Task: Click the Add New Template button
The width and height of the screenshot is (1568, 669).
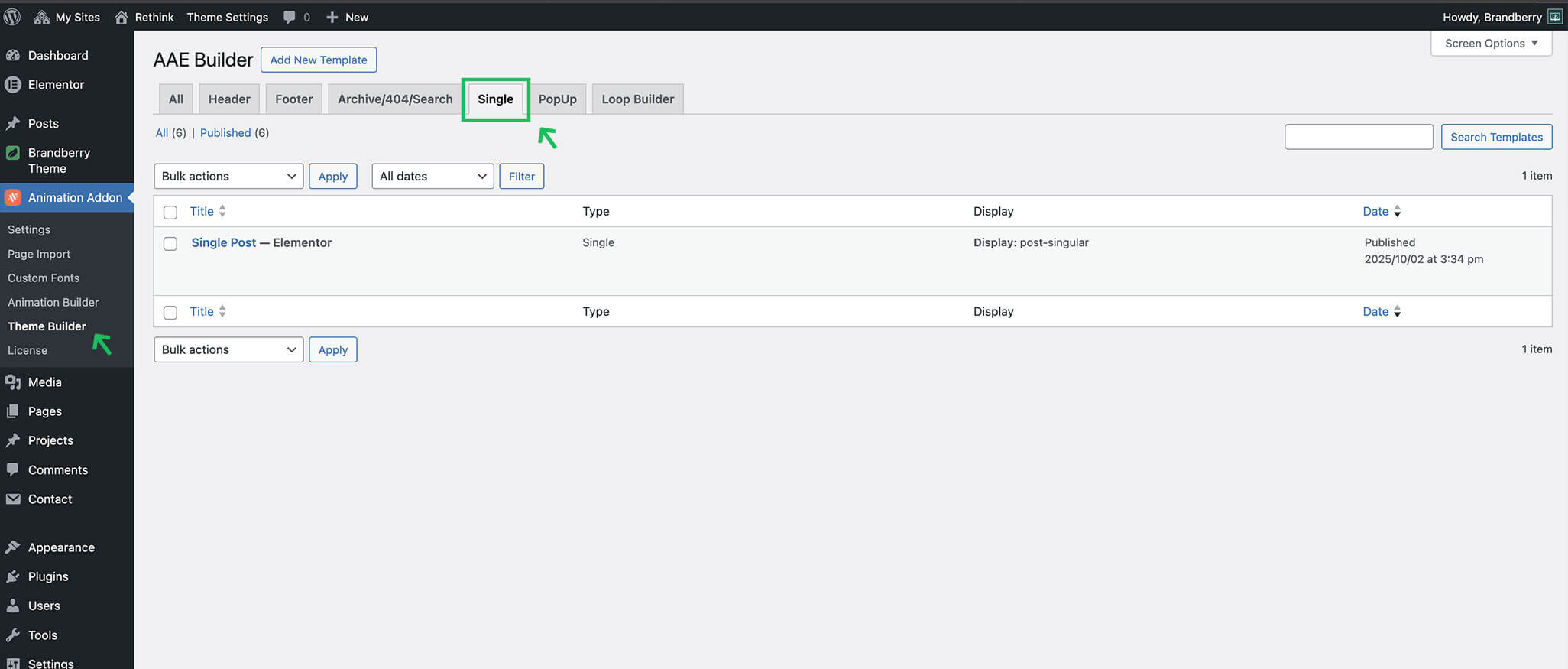Action: 319,60
